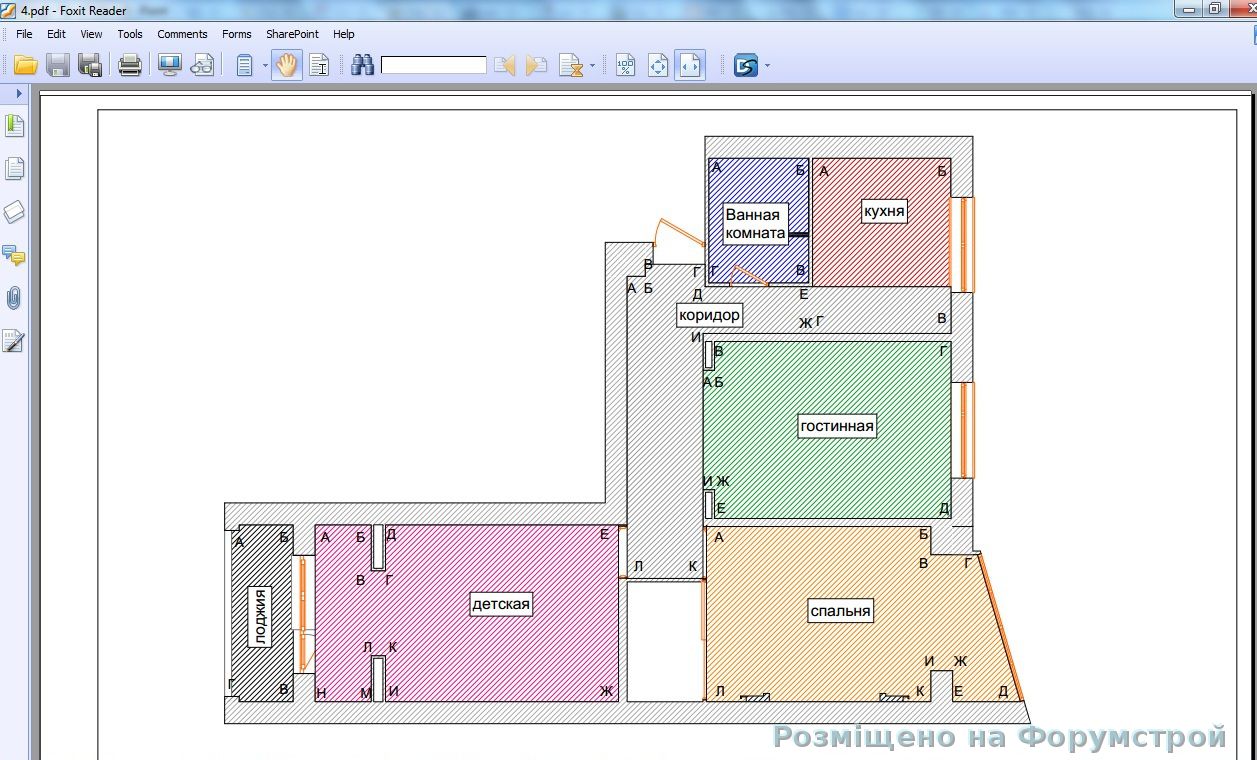Expand the navigation panel arrow
Image resolution: width=1257 pixels, height=760 pixels.
click(19, 93)
